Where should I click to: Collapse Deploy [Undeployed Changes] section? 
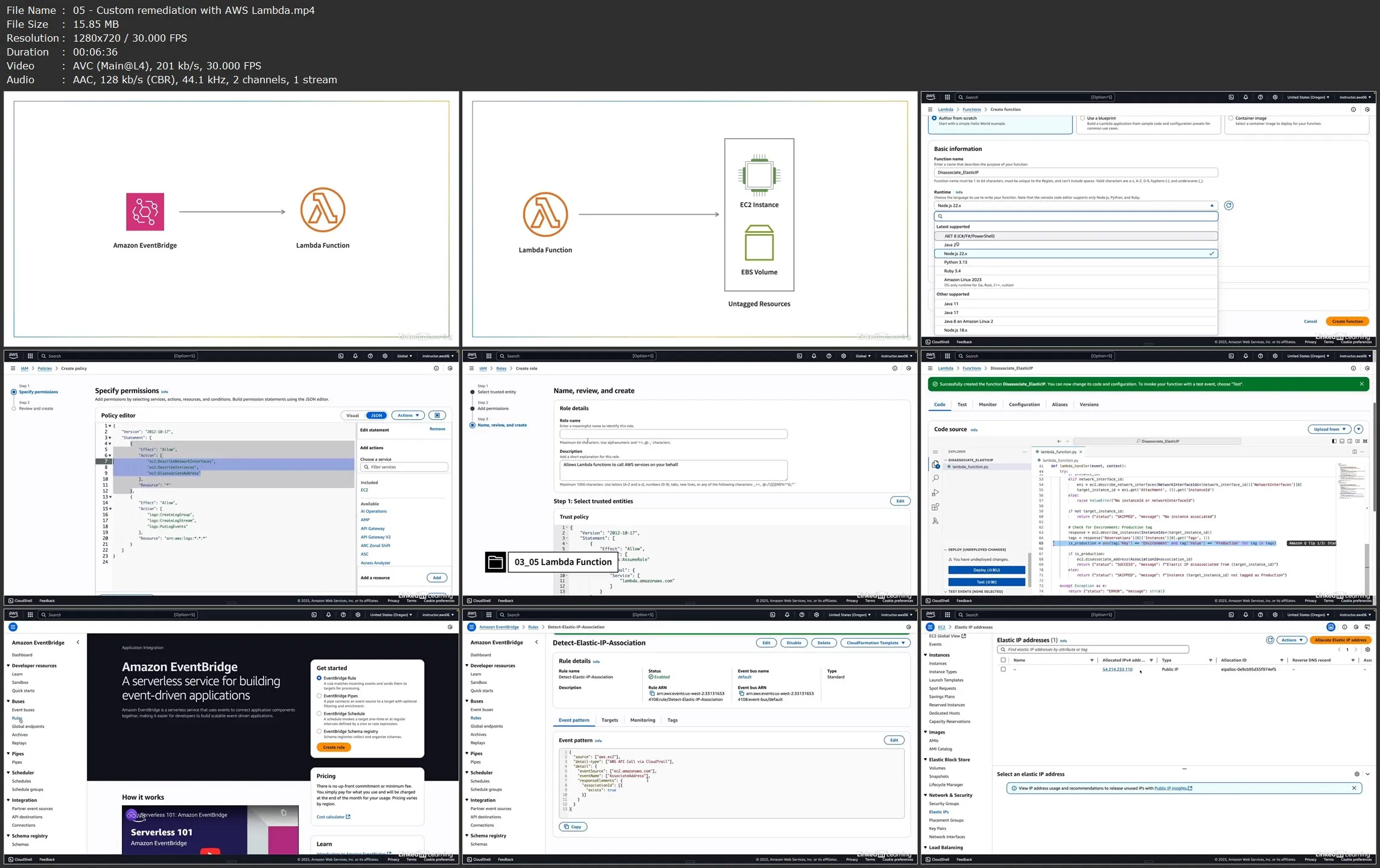point(975,550)
